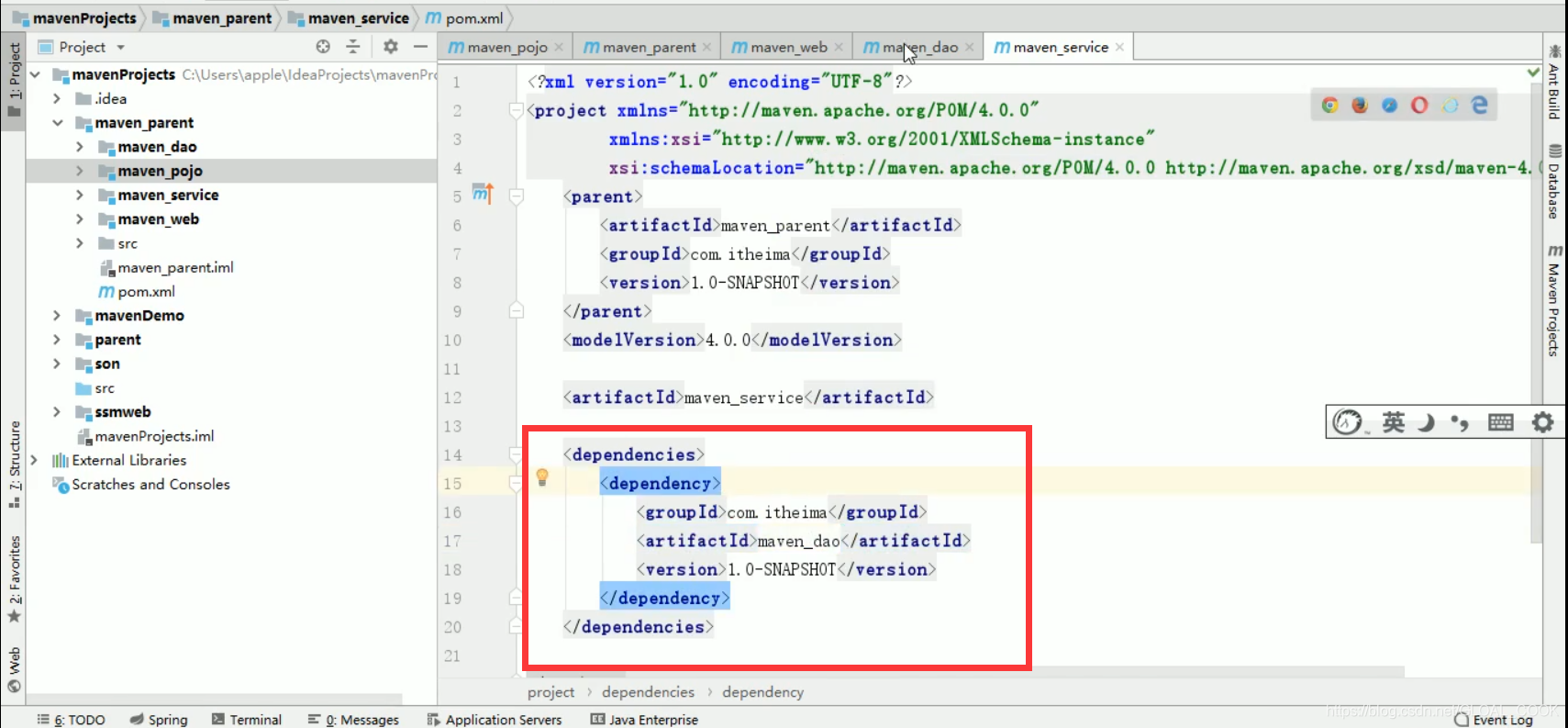
Task: Open in Edge browser icon
Action: (1479, 106)
